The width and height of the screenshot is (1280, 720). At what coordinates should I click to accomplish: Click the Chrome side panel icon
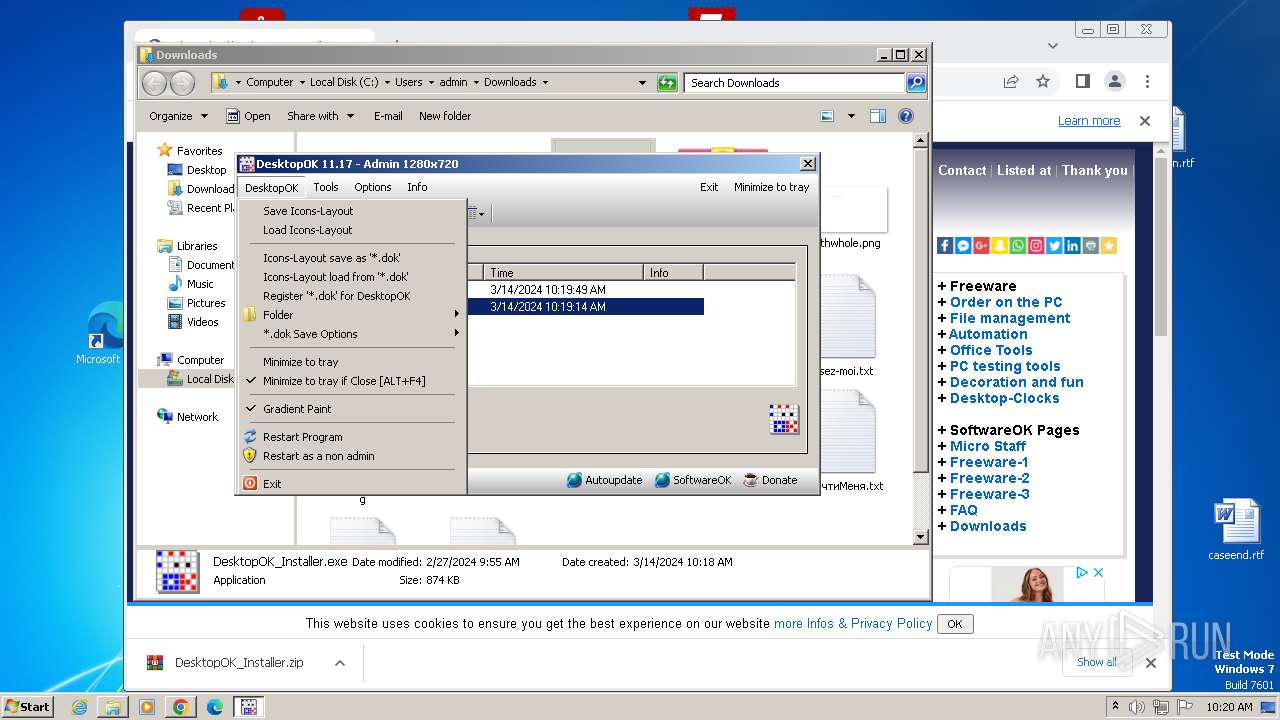tap(1082, 81)
